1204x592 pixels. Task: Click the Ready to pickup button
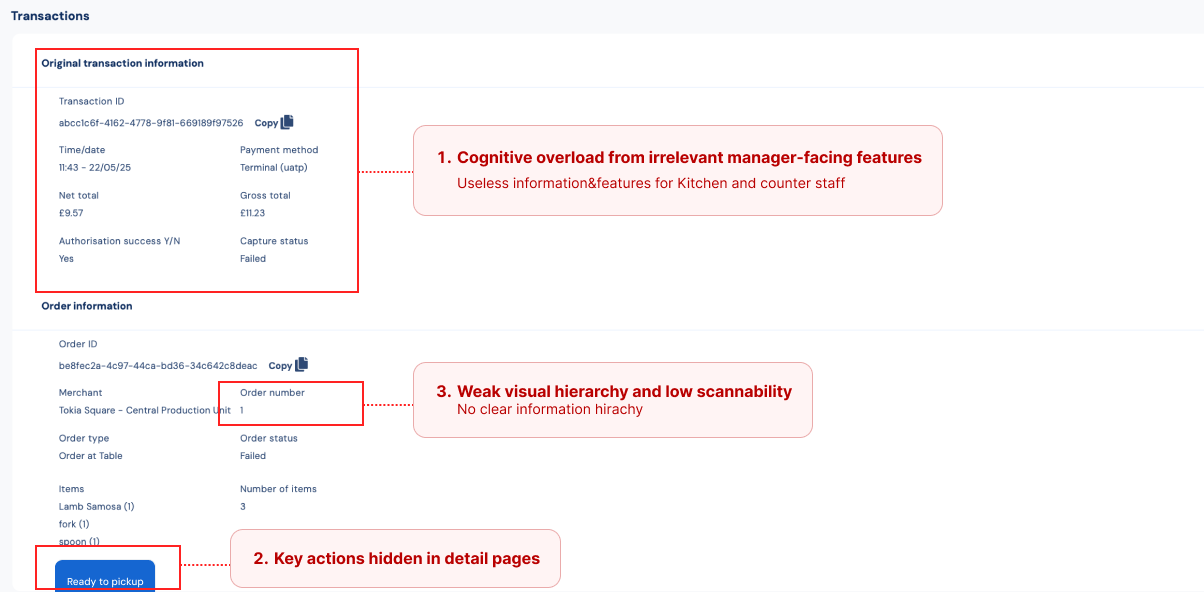point(105,576)
